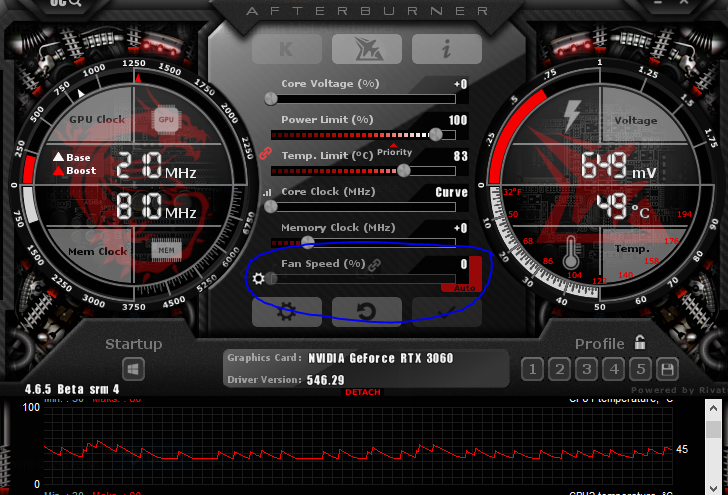Click the MEM chip icon in clock gauge

[x=166, y=250]
